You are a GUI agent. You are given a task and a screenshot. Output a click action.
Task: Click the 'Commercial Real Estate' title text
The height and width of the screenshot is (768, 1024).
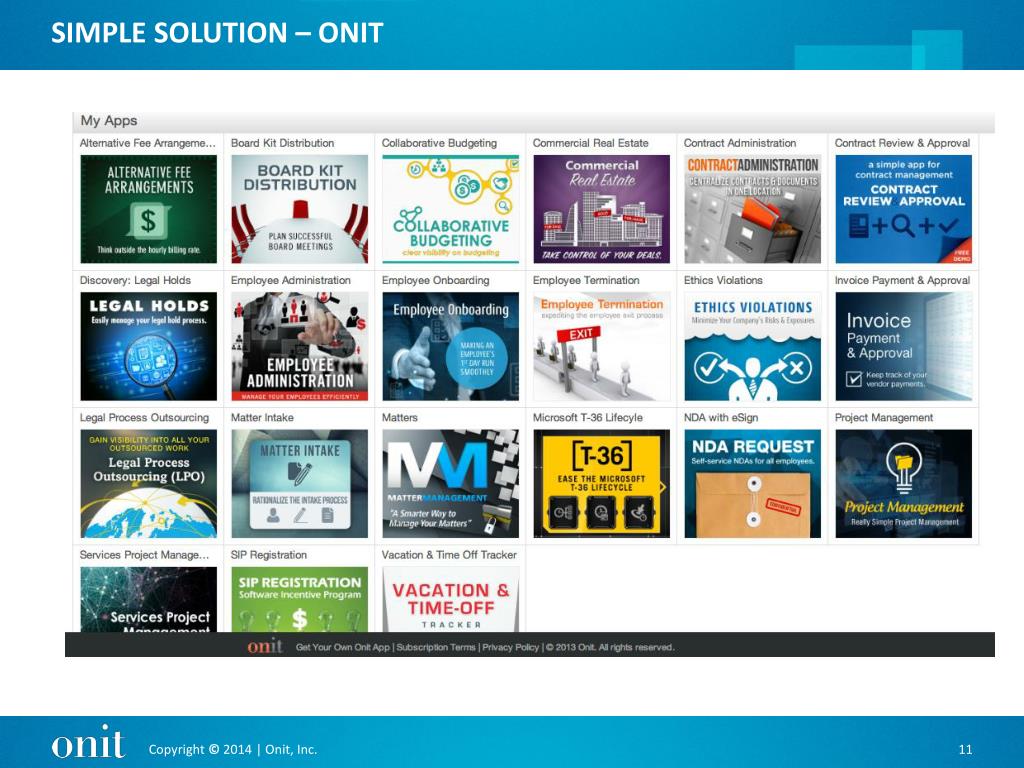(590, 143)
